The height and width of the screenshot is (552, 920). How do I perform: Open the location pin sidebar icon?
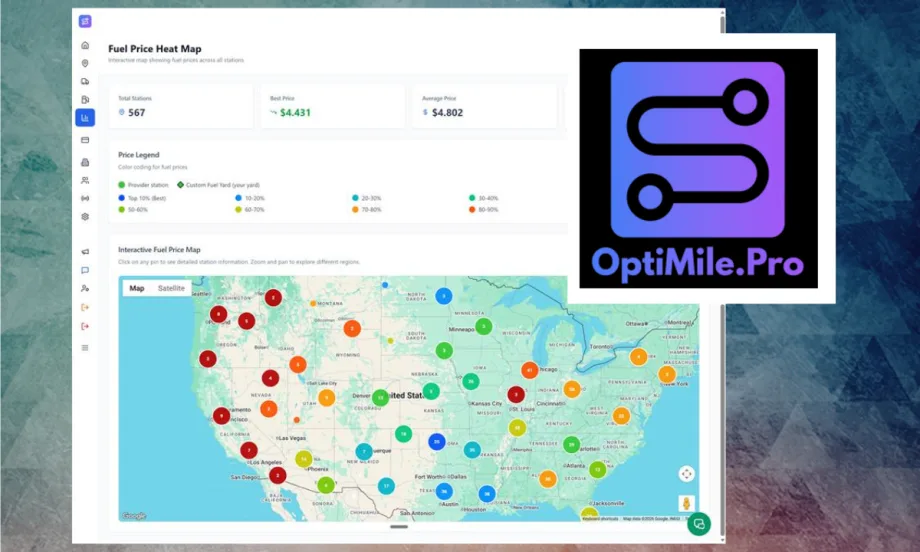coord(85,63)
